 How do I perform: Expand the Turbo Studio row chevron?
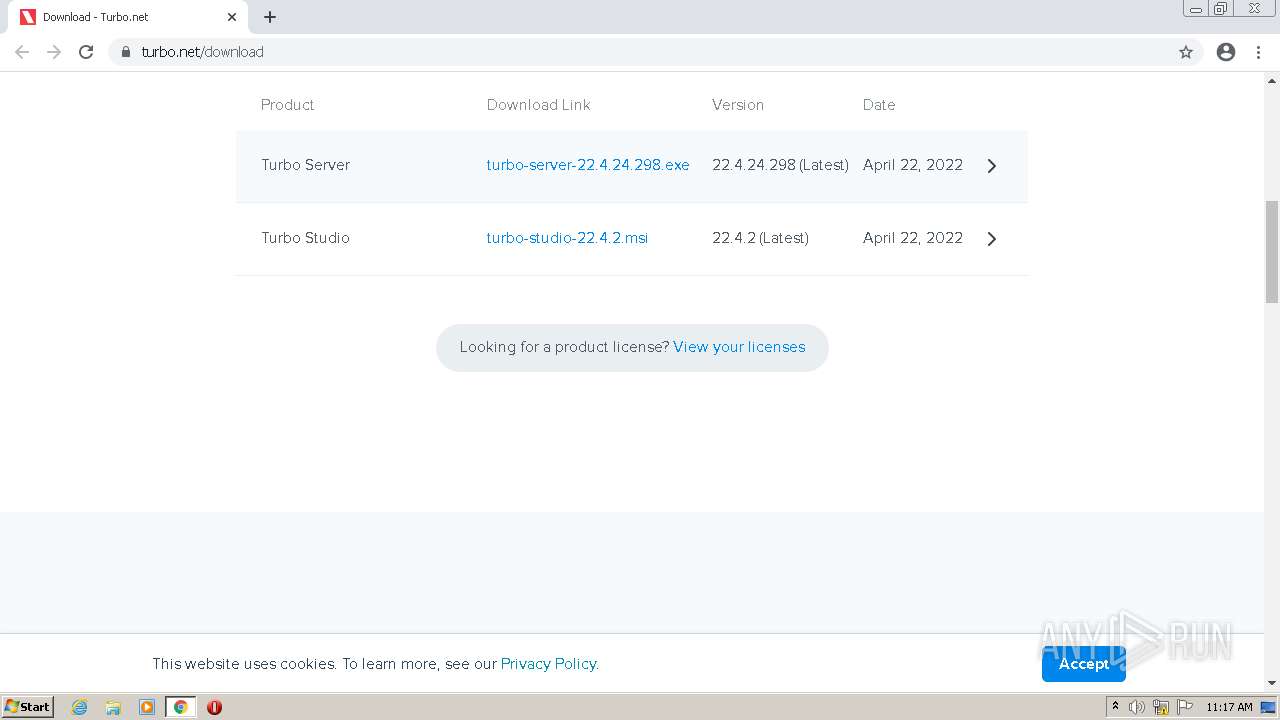click(992, 239)
